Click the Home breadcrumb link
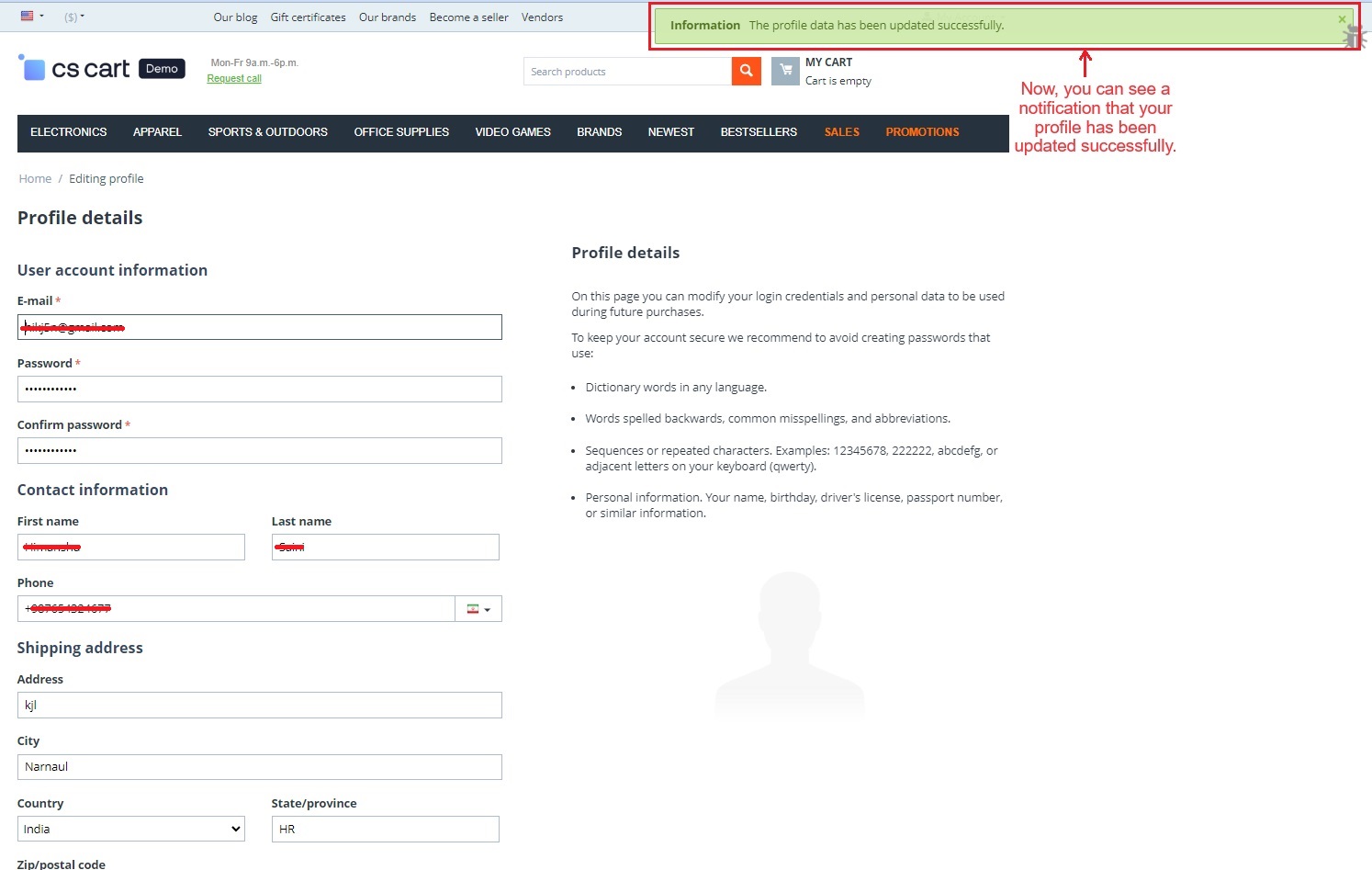 click(35, 179)
